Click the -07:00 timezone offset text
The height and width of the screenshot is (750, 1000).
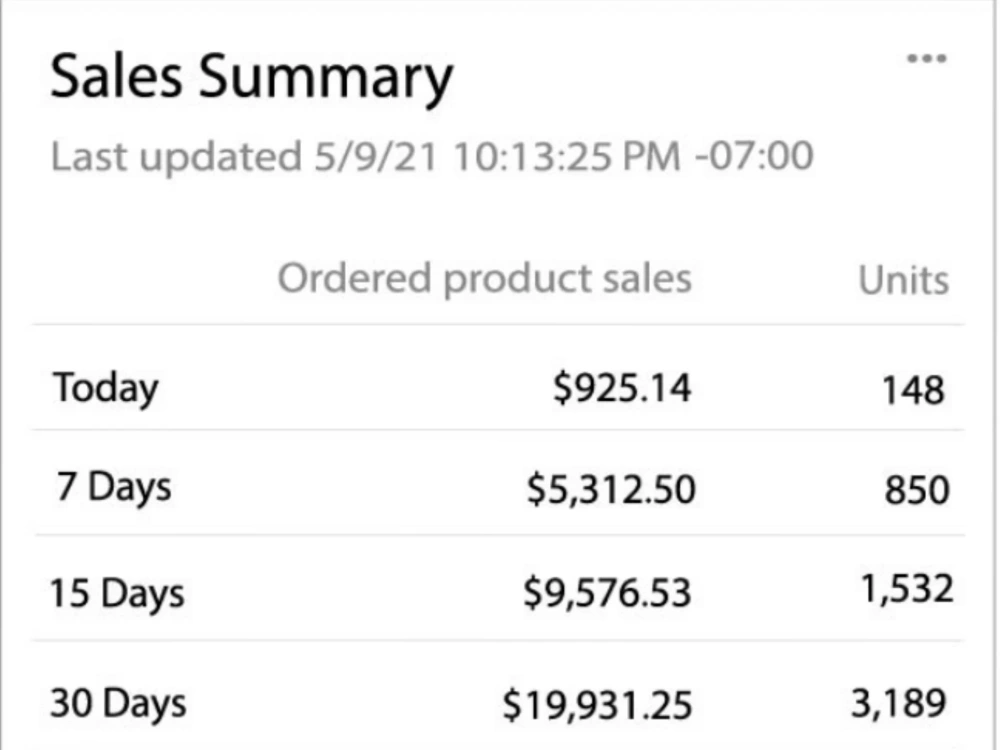(x=754, y=156)
